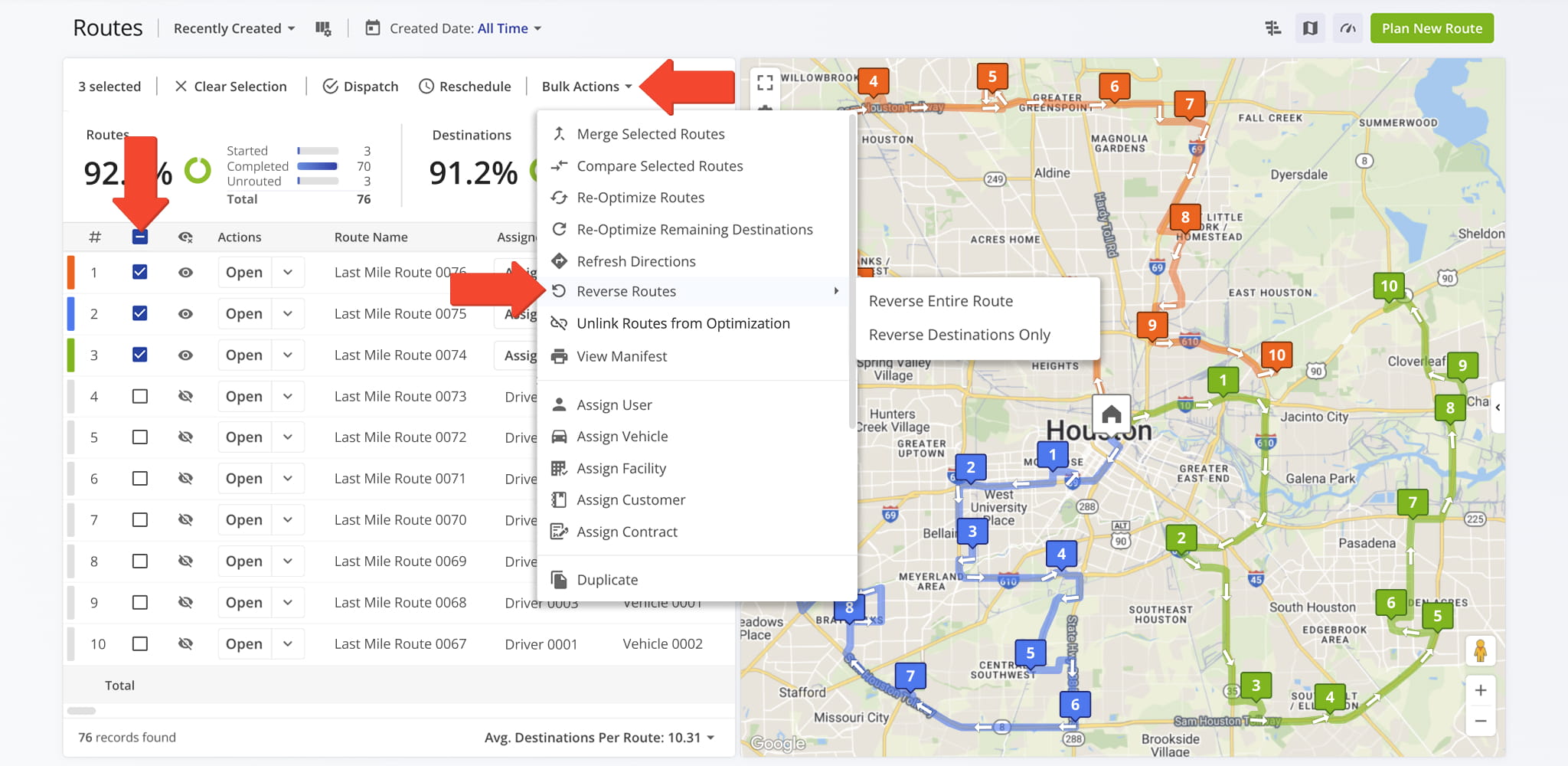Click the filters sliders icon

tap(1272, 28)
